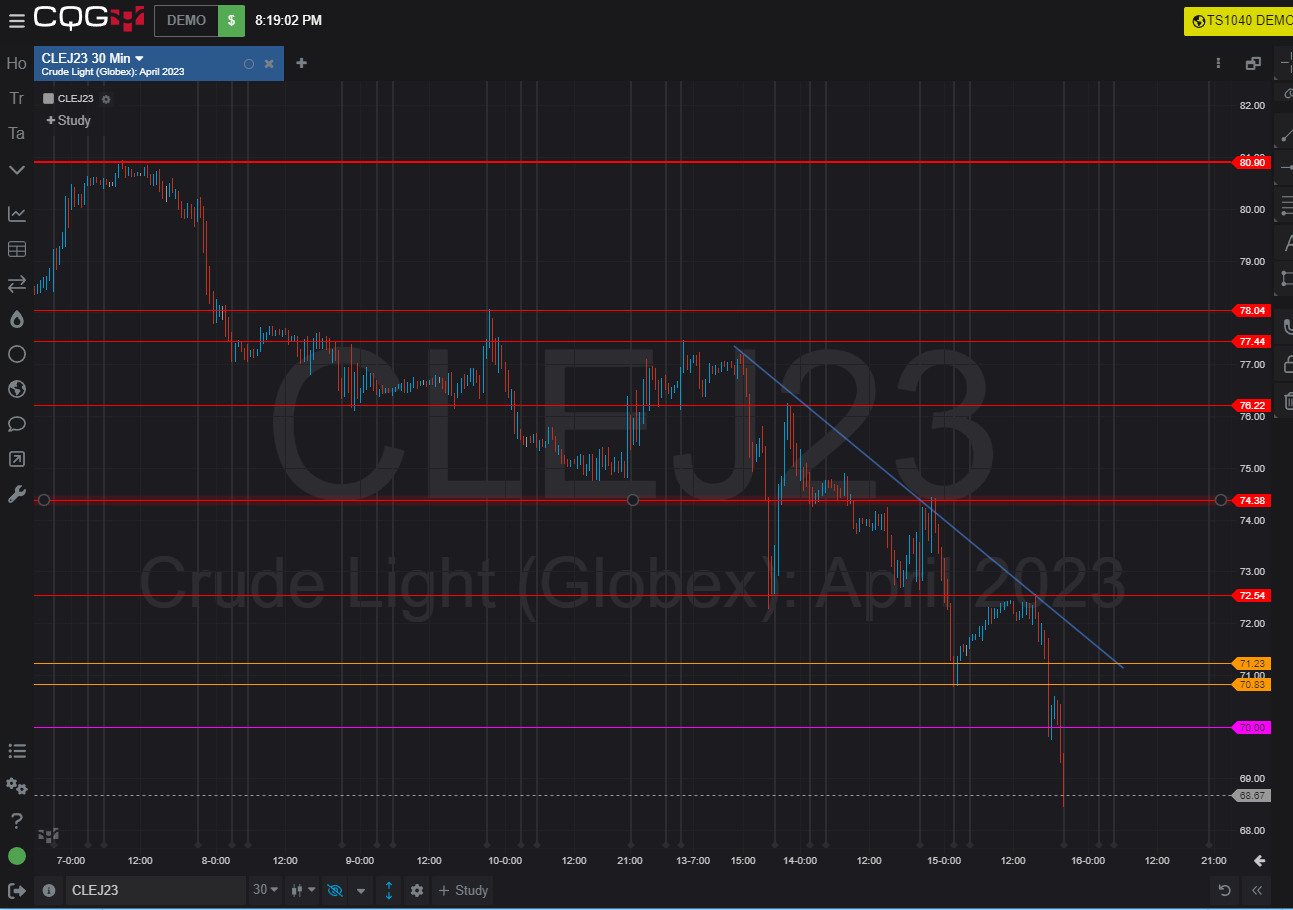Click the green dollar account icon

coord(231,20)
